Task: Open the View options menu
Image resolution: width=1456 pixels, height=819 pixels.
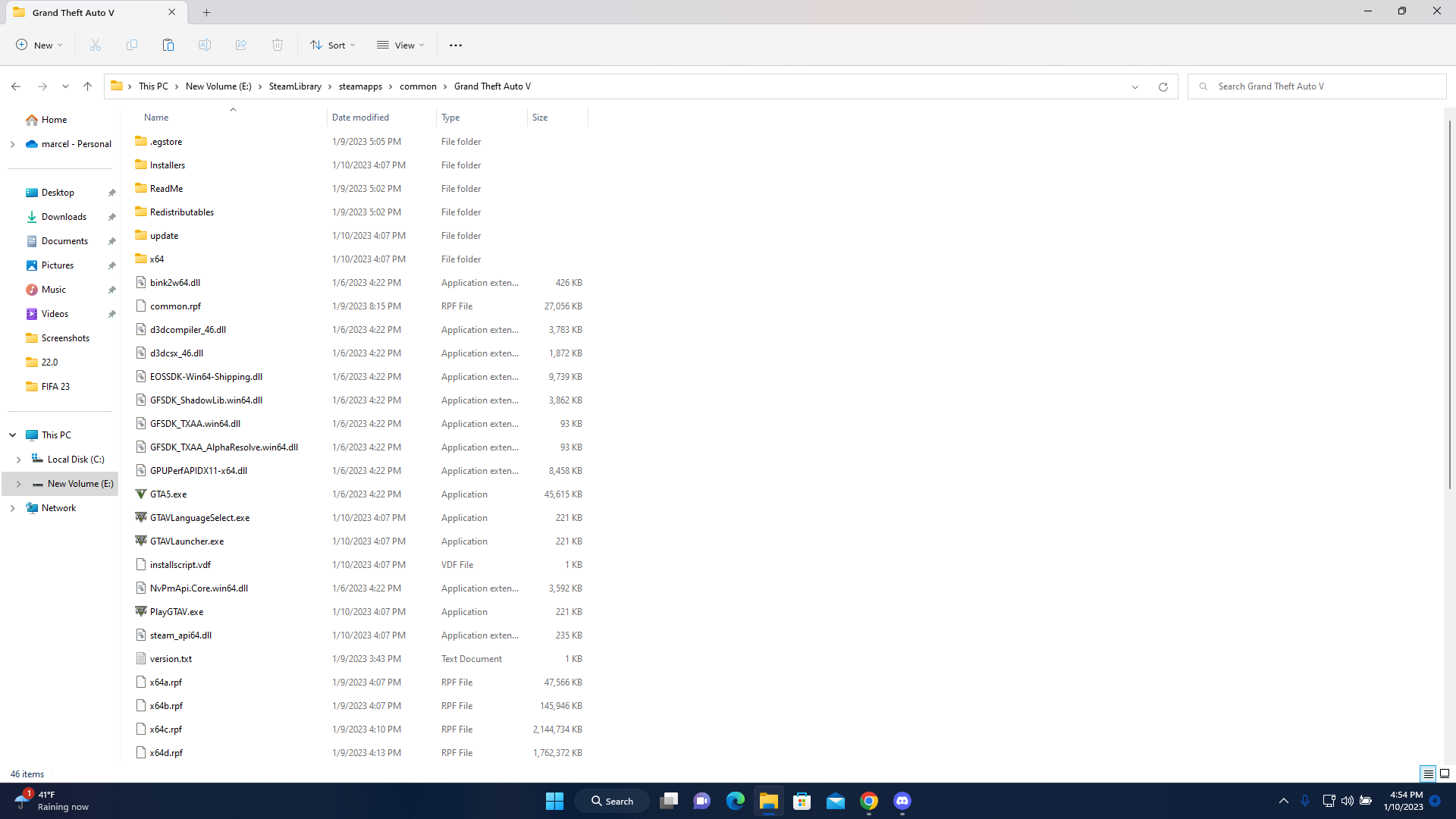Action: [400, 45]
